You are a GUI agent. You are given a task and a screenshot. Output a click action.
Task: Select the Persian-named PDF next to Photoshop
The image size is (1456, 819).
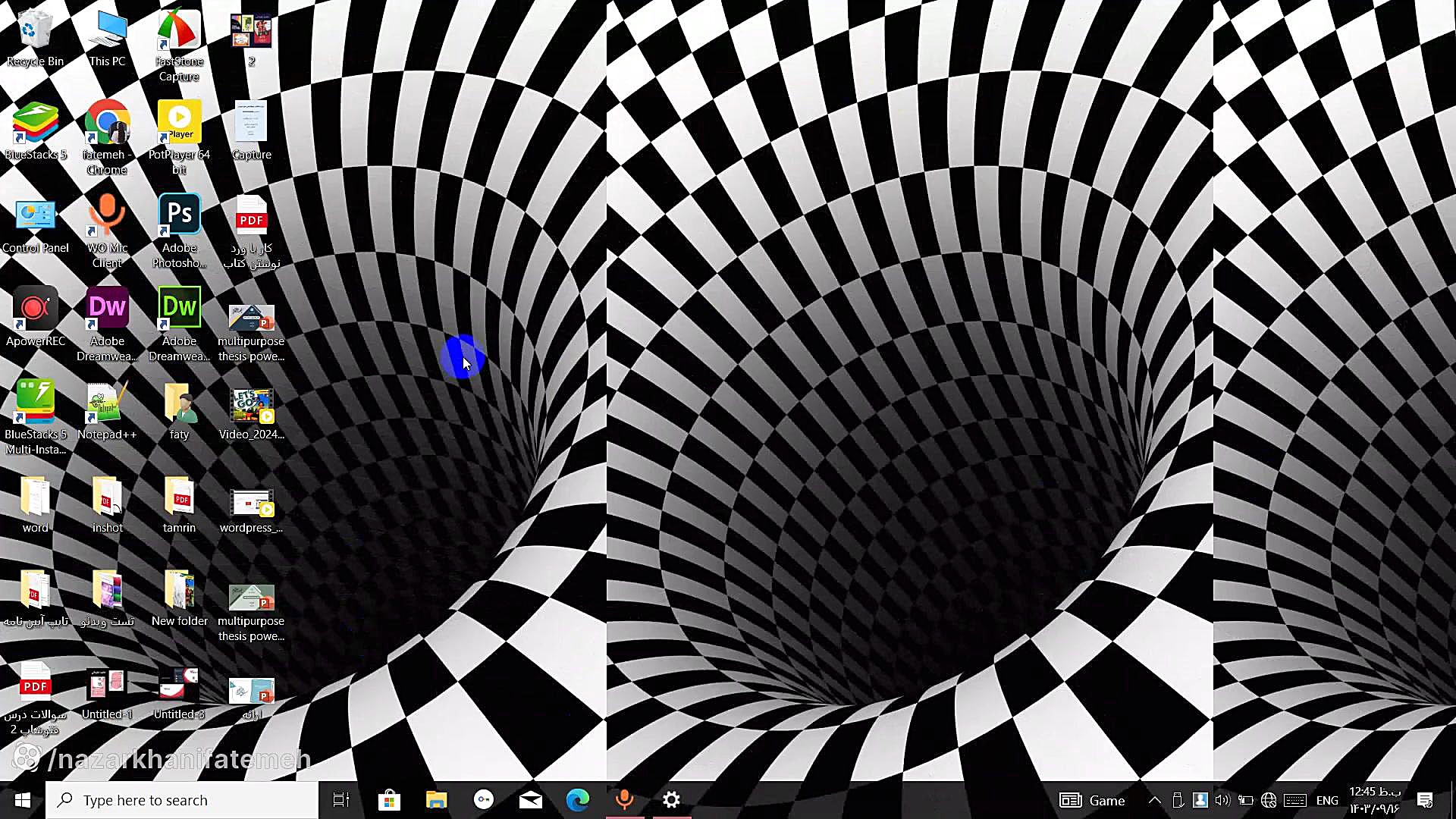[251, 232]
